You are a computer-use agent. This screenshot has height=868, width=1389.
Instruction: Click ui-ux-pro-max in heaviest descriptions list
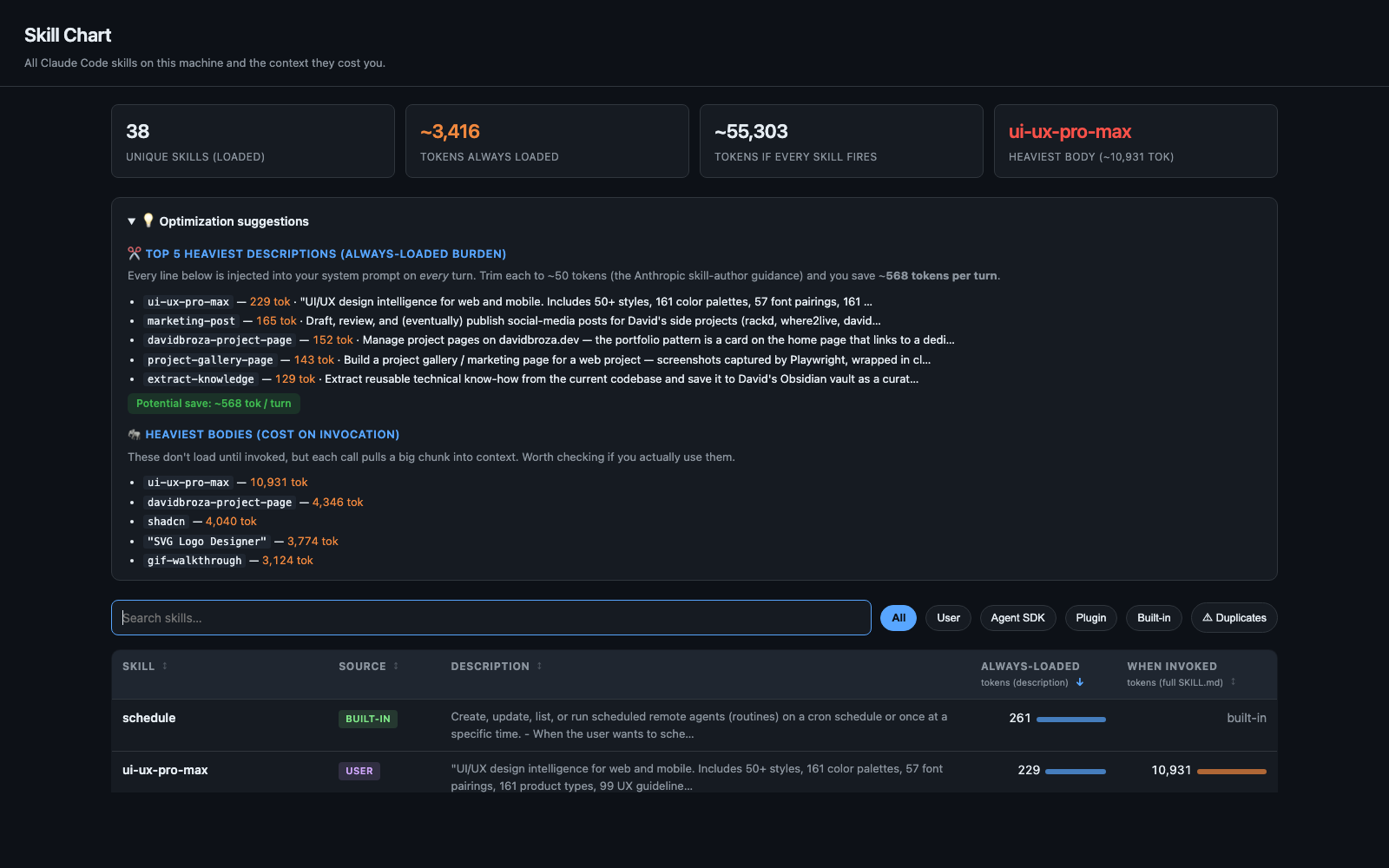tap(188, 302)
